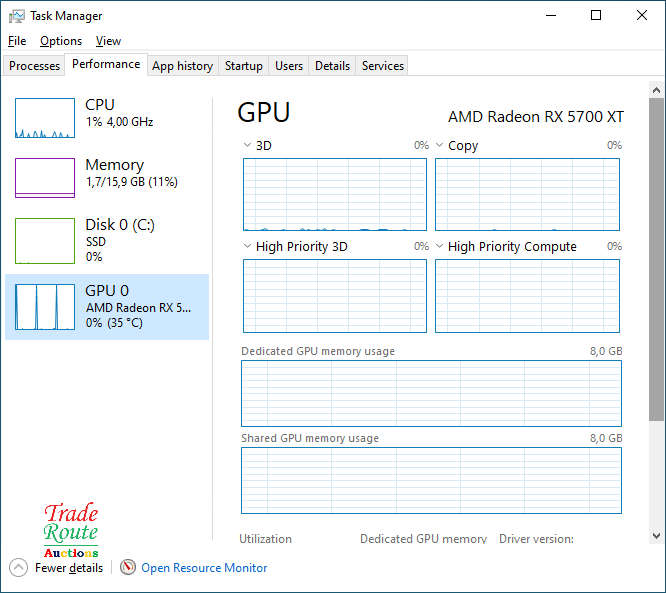
Task: Switch to the Startup tab
Action: (243, 66)
